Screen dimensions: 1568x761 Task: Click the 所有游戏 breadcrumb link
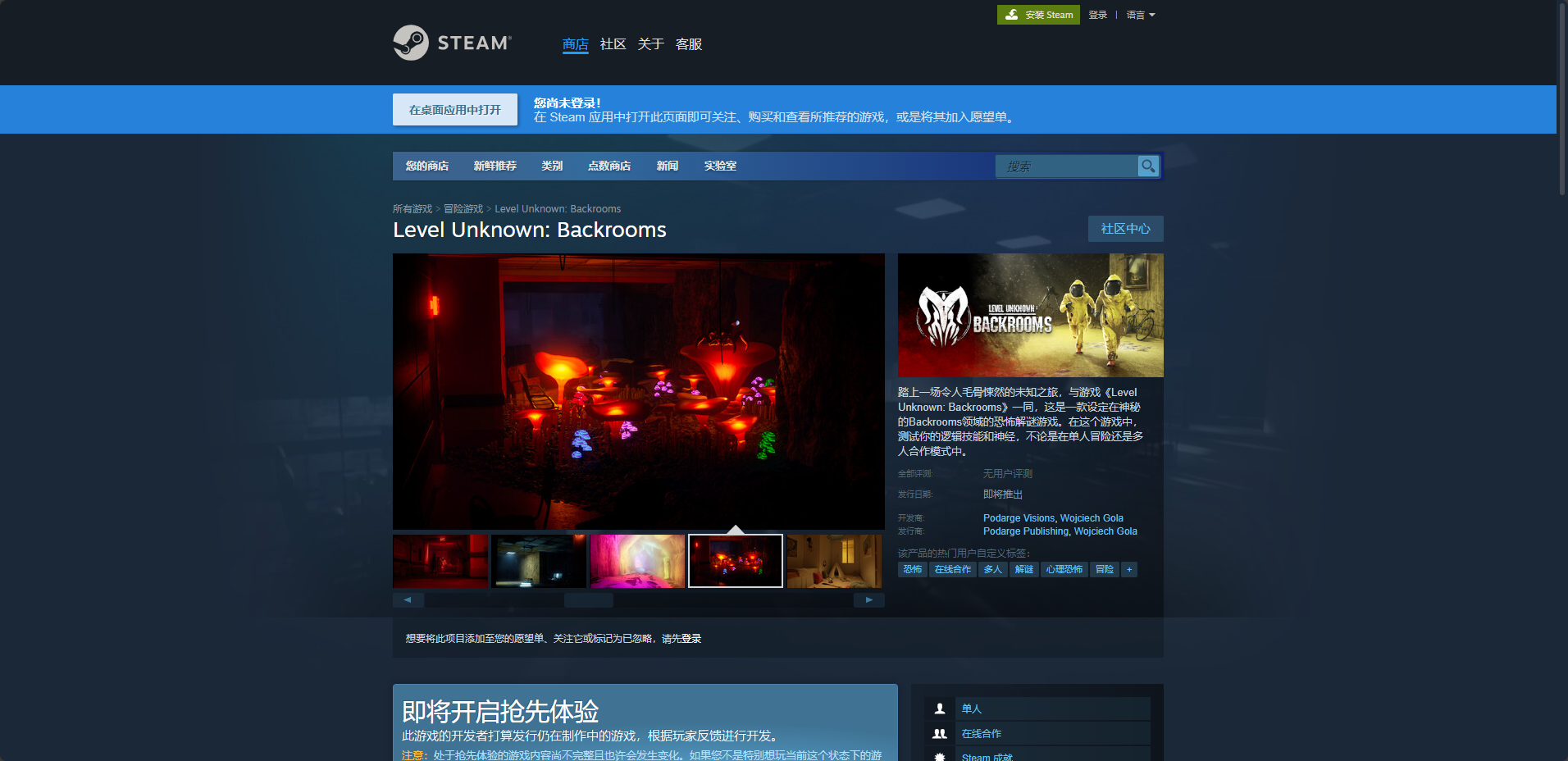412,209
